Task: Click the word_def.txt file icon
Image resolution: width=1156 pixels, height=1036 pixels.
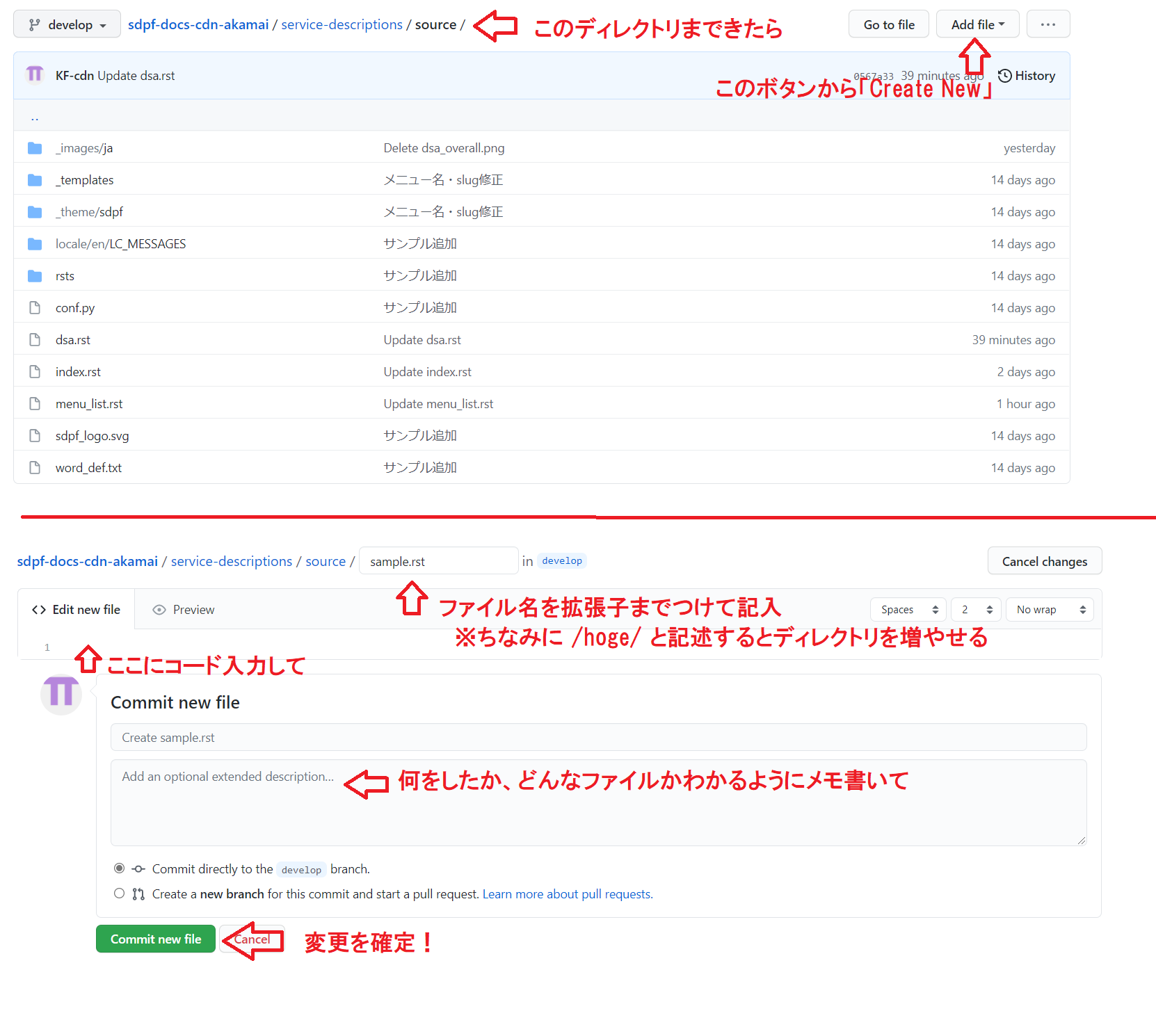Action: 35,468
